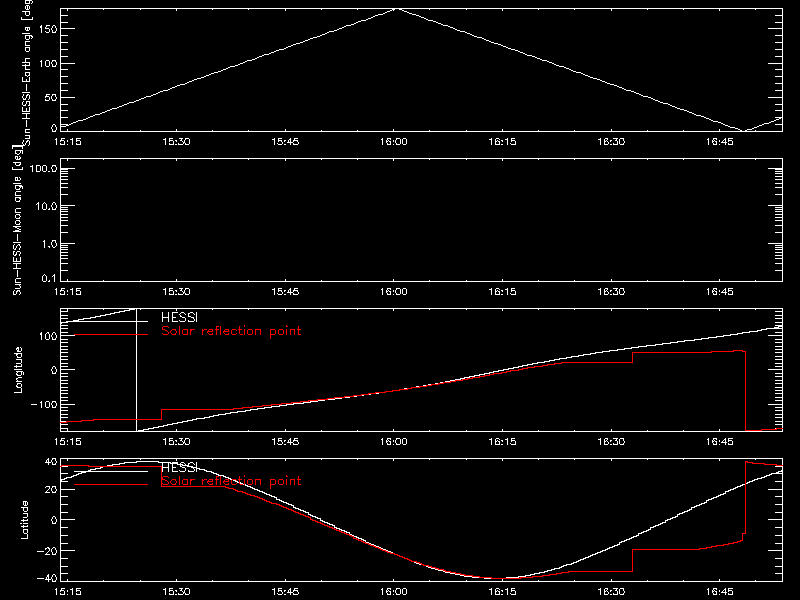Click the vertical longitude wrap line in Longitude plot

[136, 370]
